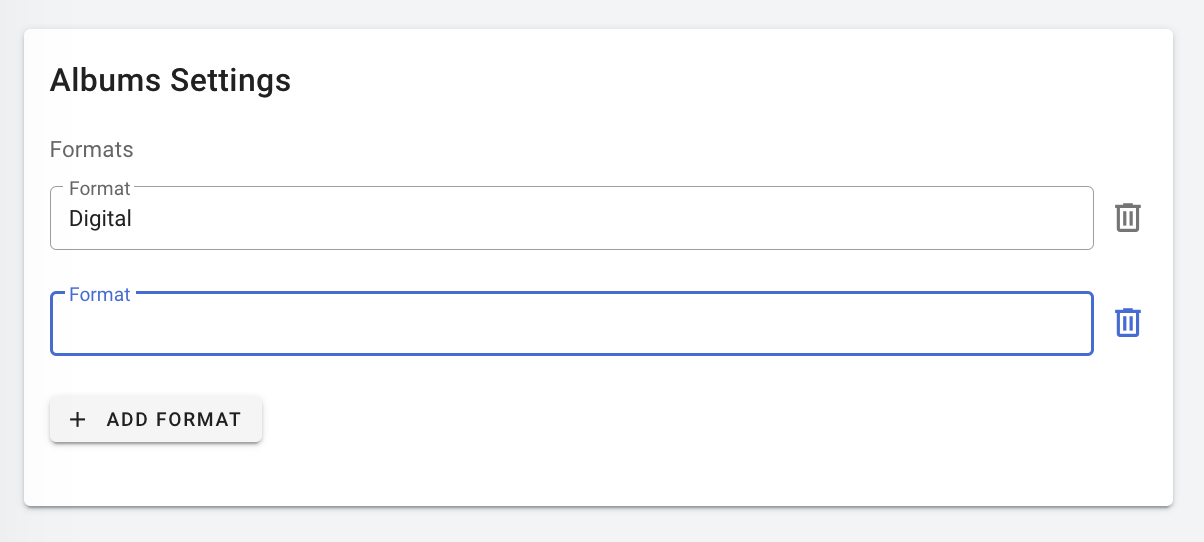The image size is (1204, 542).
Task: Click the ADD FORMAT text label
Action: tap(174, 419)
